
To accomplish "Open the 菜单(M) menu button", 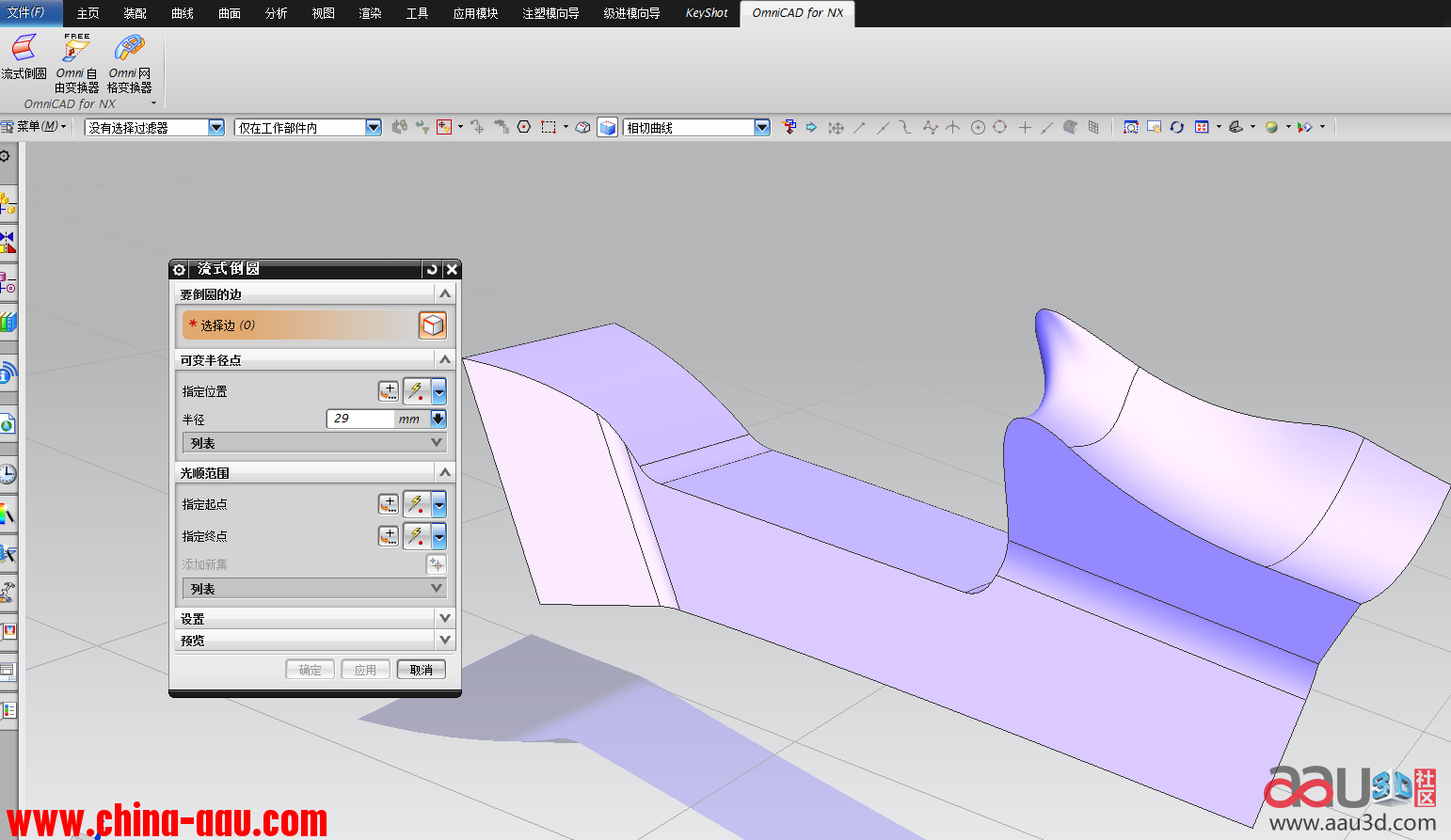I will pyautogui.click(x=38, y=126).
